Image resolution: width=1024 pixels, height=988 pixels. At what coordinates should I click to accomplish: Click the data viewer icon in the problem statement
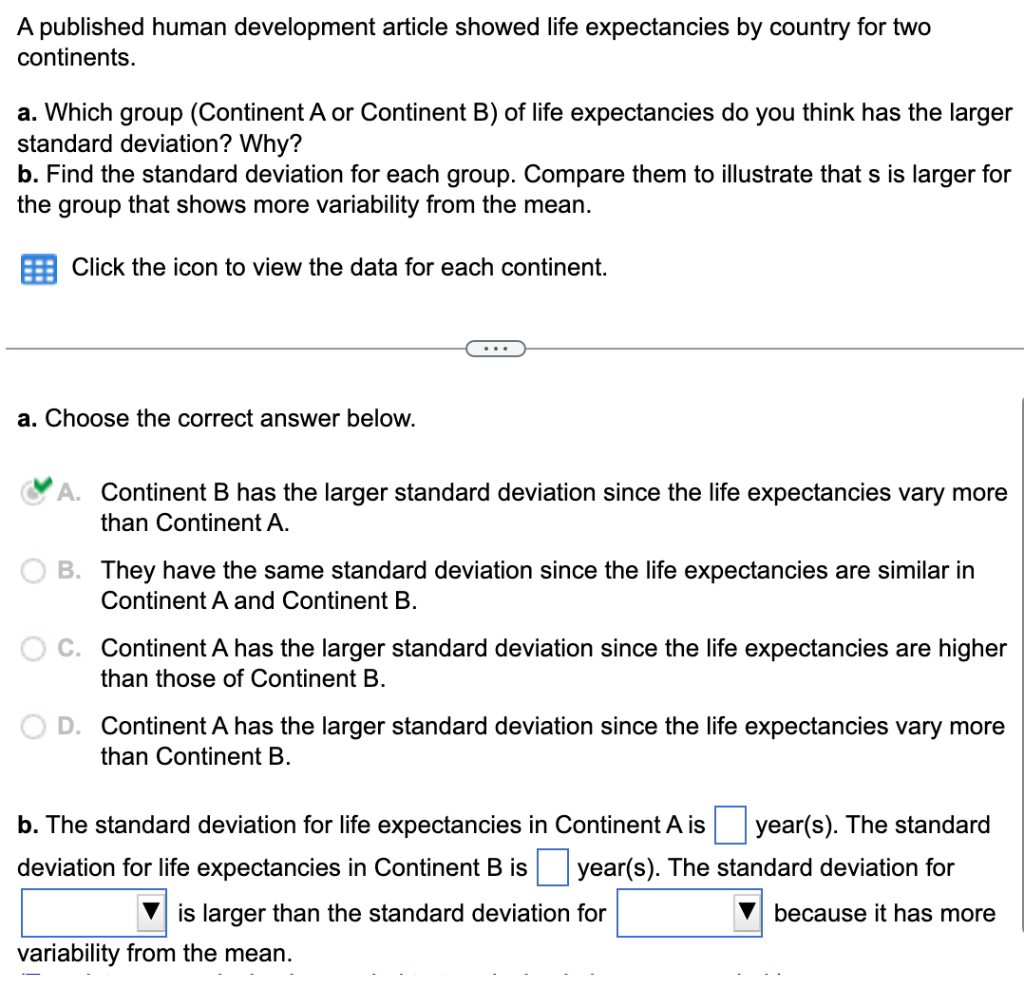point(38,268)
